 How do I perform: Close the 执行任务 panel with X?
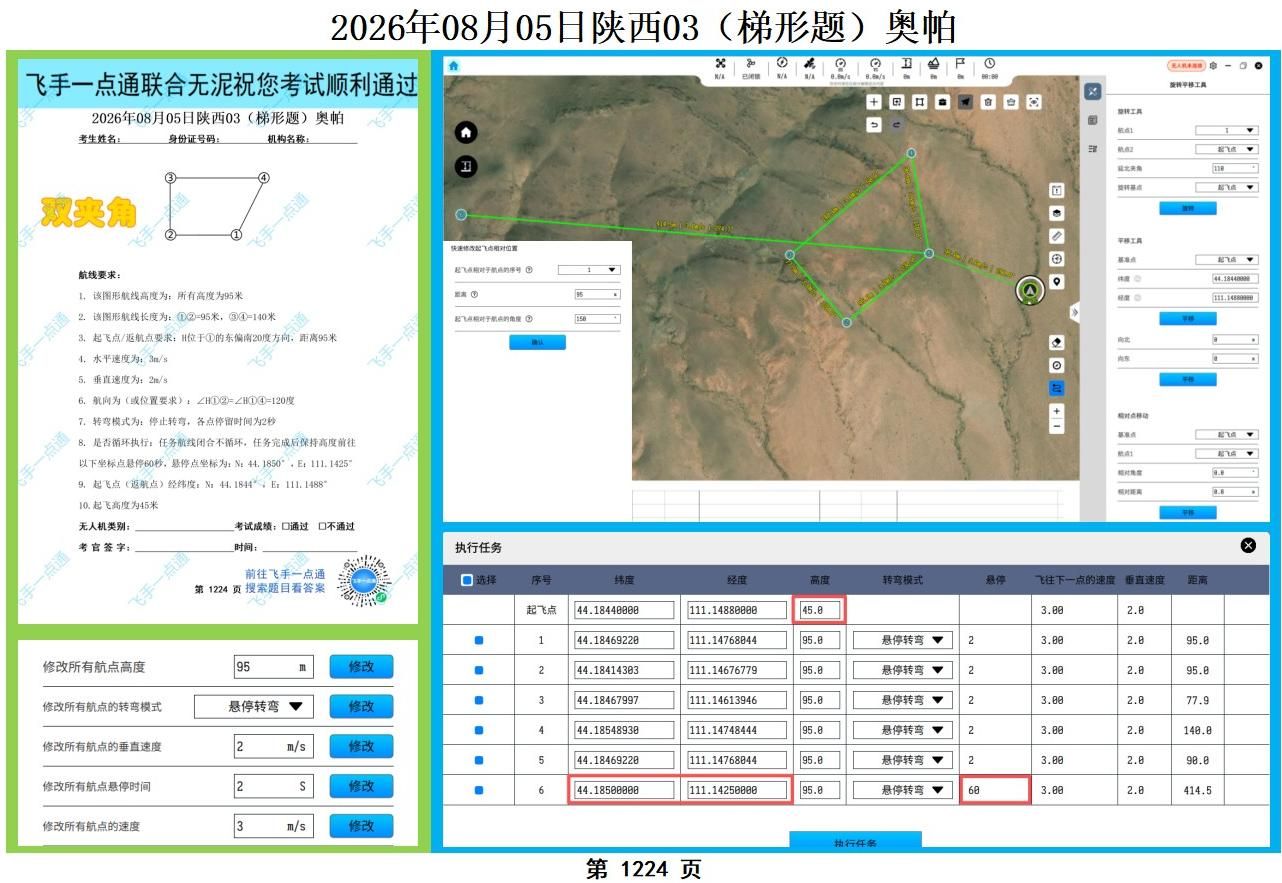(x=1248, y=545)
